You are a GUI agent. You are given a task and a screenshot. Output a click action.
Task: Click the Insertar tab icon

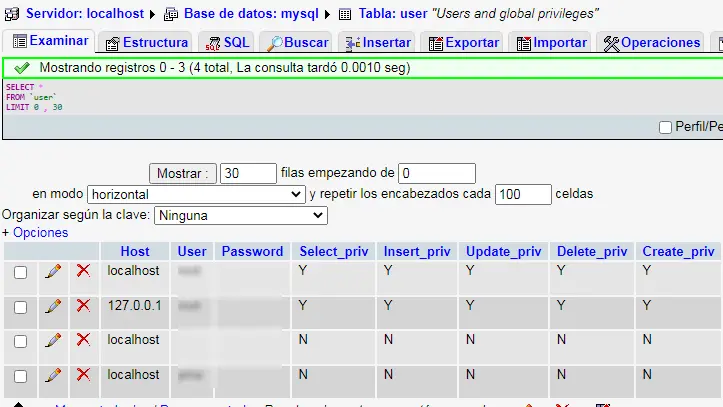click(x=353, y=43)
